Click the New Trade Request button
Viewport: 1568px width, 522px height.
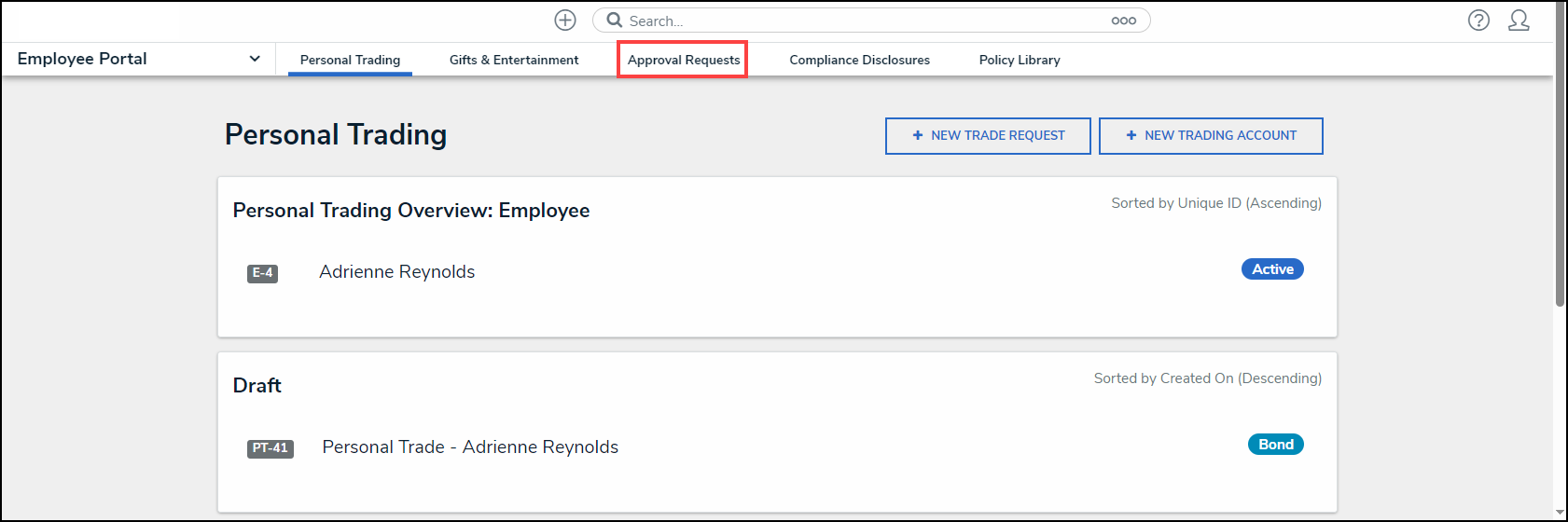988,136
